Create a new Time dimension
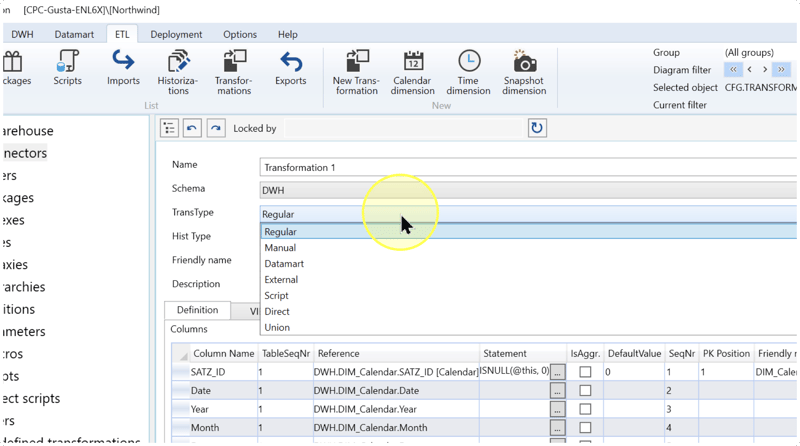Screen dimensions: 800x446 pos(468,72)
